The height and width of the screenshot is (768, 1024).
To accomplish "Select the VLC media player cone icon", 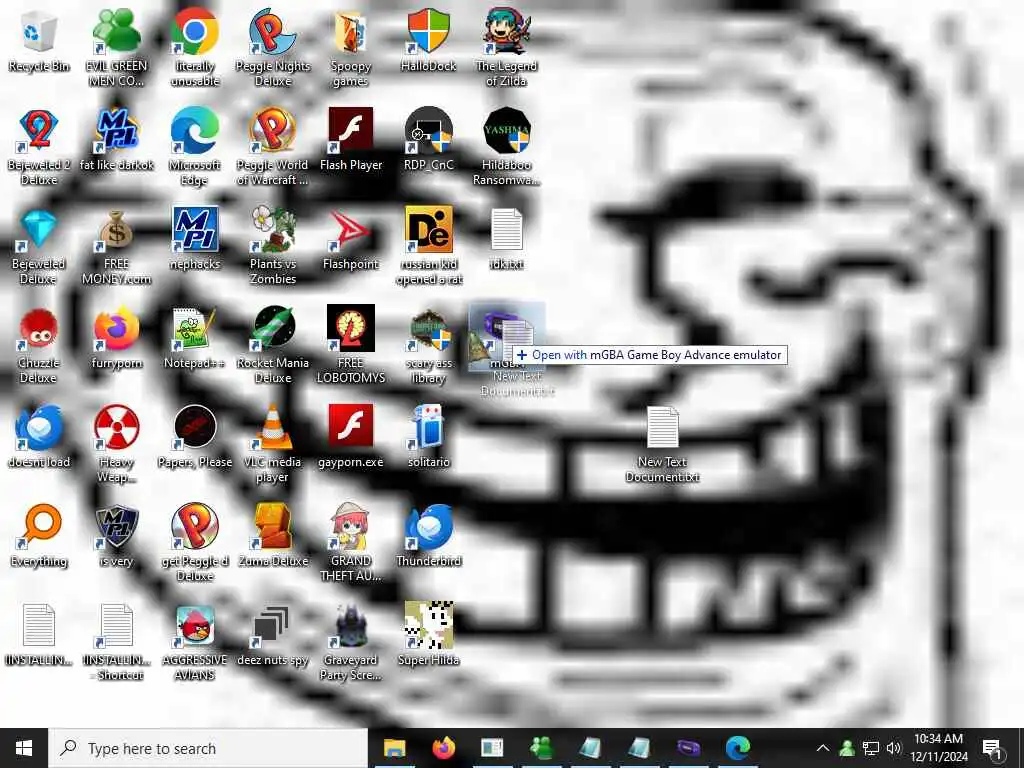I will pos(273,428).
